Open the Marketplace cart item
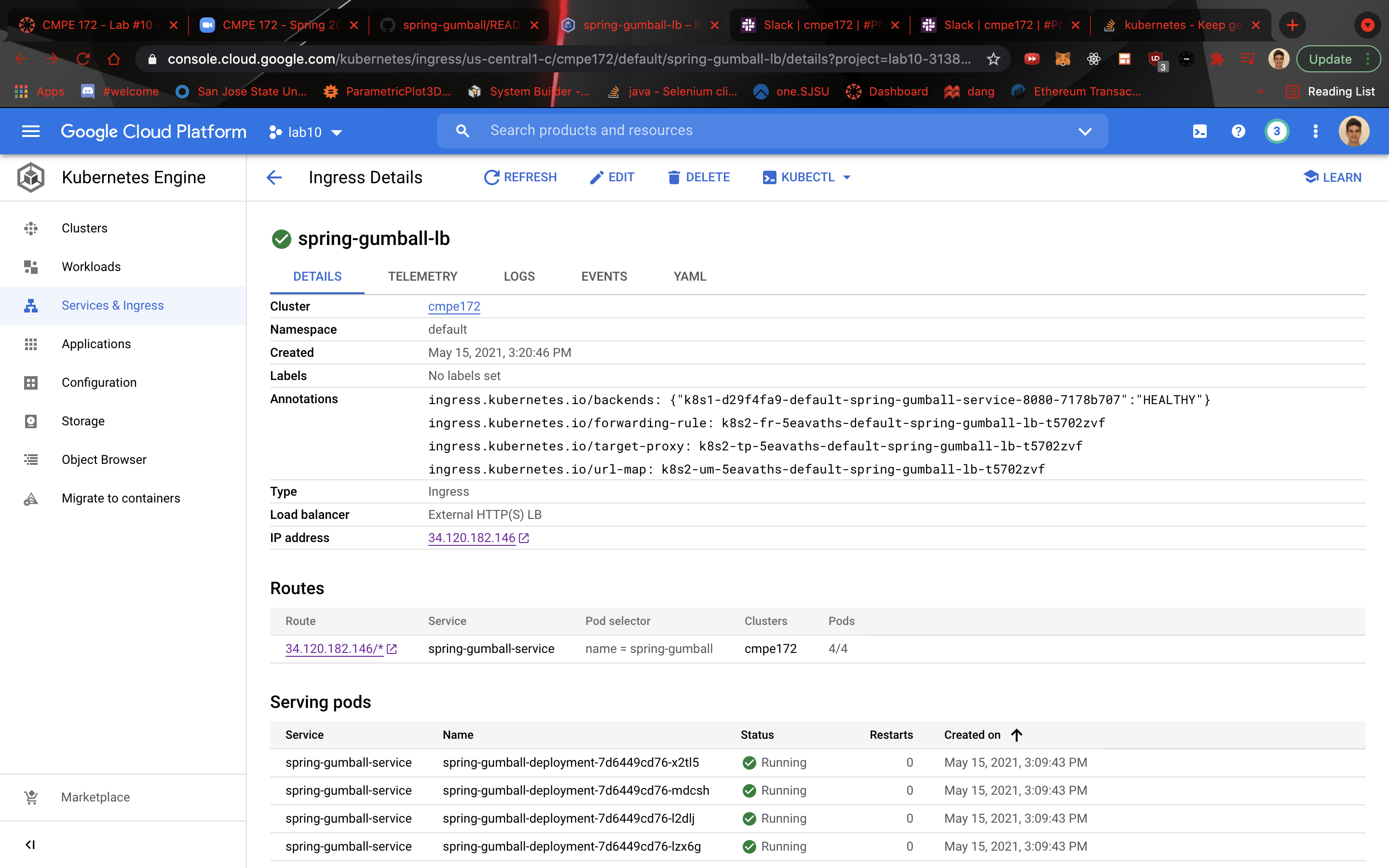The height and width of the screenshot is (868, 1389). [95, 797]
